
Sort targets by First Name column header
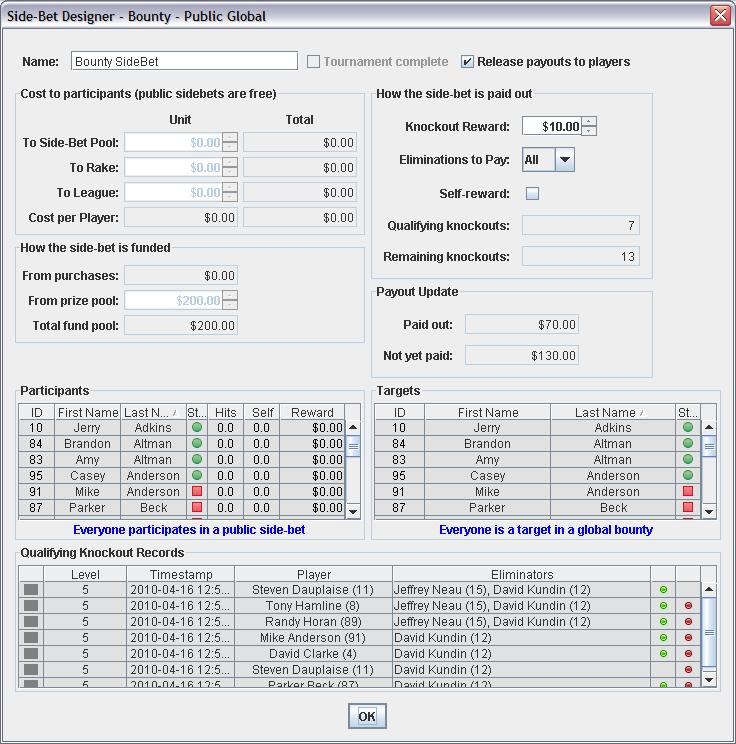coord(487,412)
